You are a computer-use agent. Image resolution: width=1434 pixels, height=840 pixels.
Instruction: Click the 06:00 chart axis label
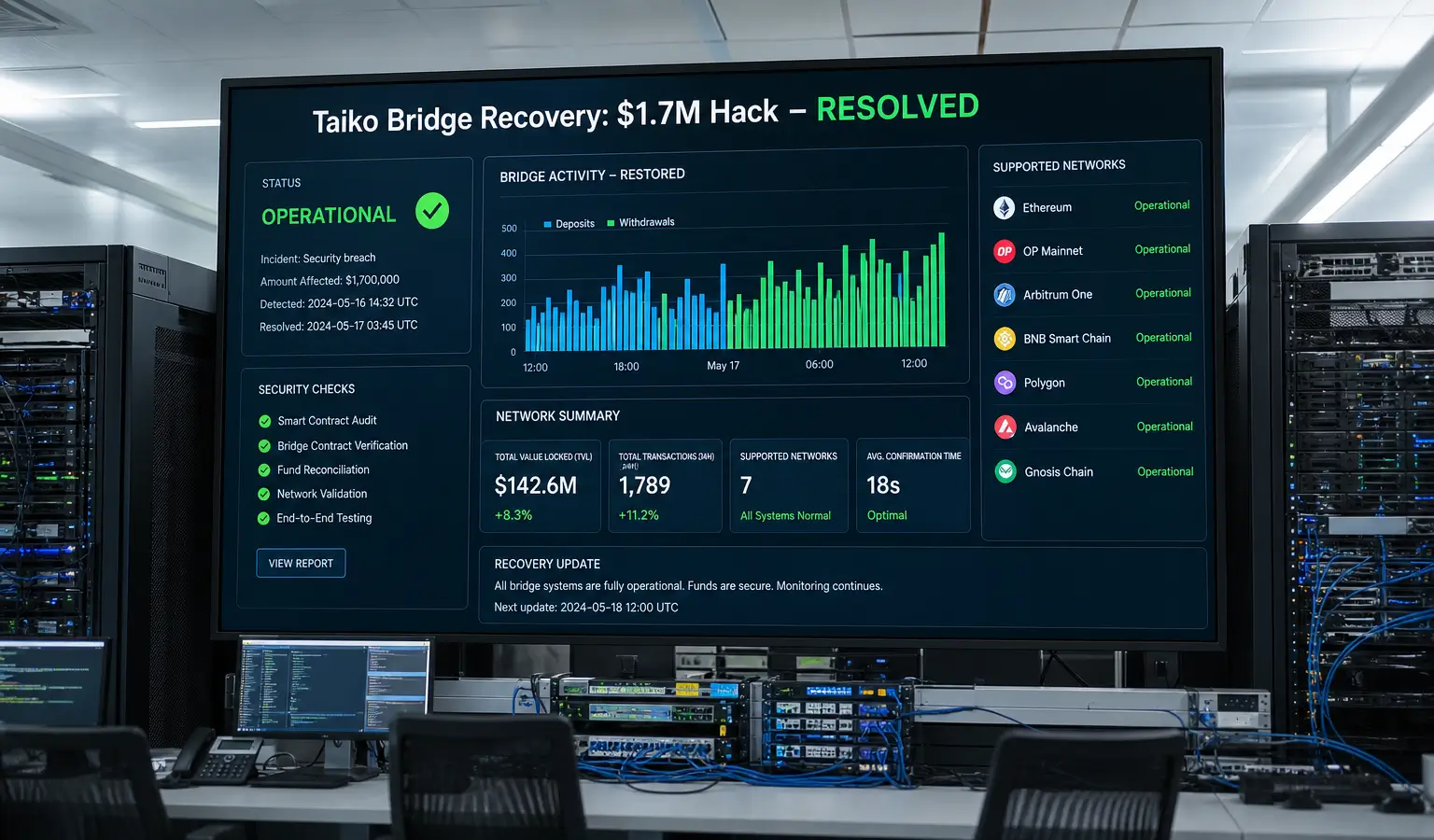coord(820,365)
